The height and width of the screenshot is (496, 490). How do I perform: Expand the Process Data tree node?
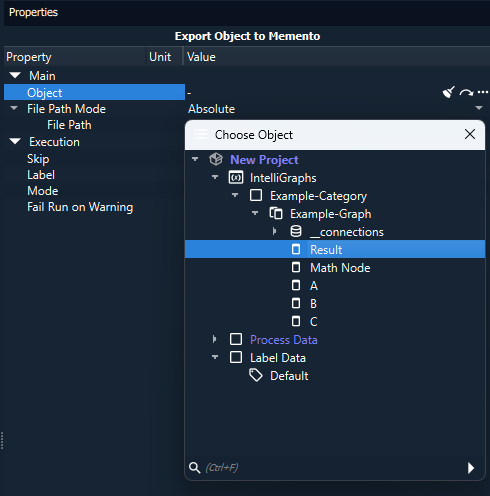coord(214,339)
